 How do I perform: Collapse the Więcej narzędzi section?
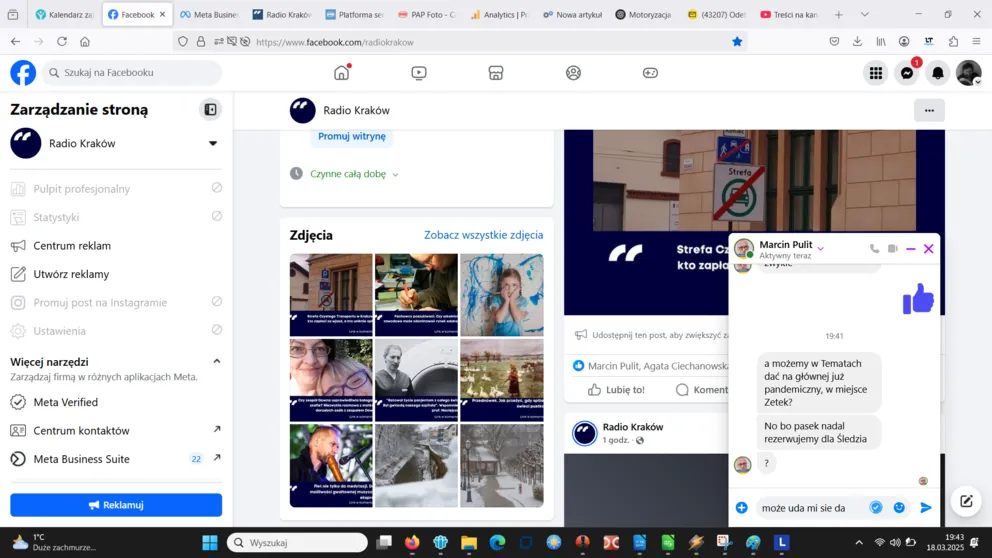pos(216,361)
